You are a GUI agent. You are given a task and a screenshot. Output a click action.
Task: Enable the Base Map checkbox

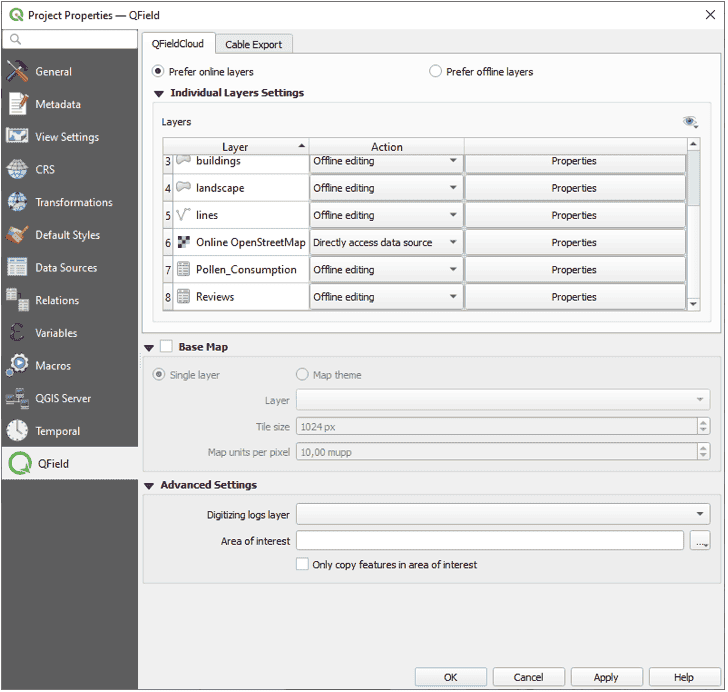coord(166,346)
